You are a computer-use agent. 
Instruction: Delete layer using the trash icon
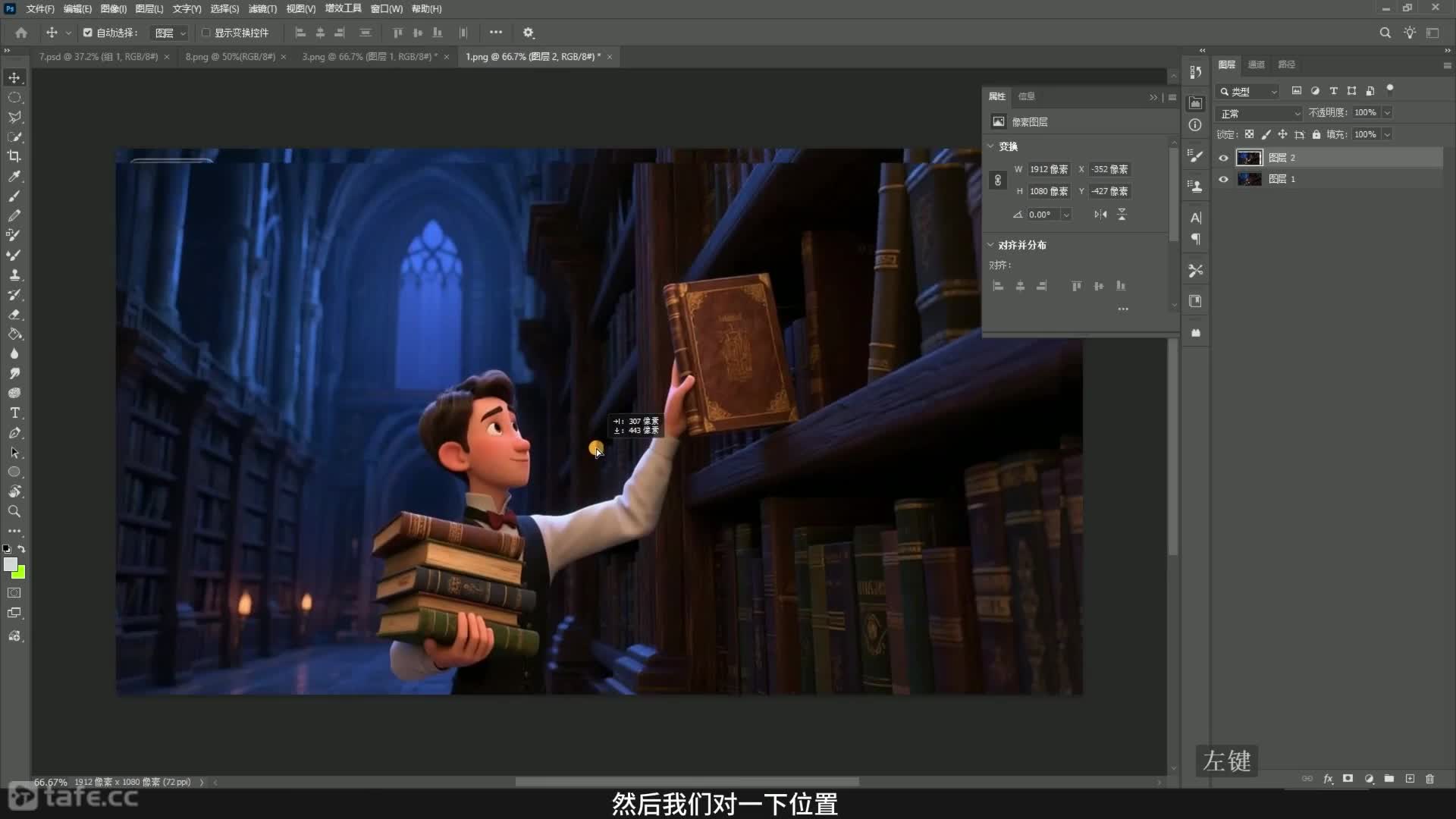point(1429,779)
